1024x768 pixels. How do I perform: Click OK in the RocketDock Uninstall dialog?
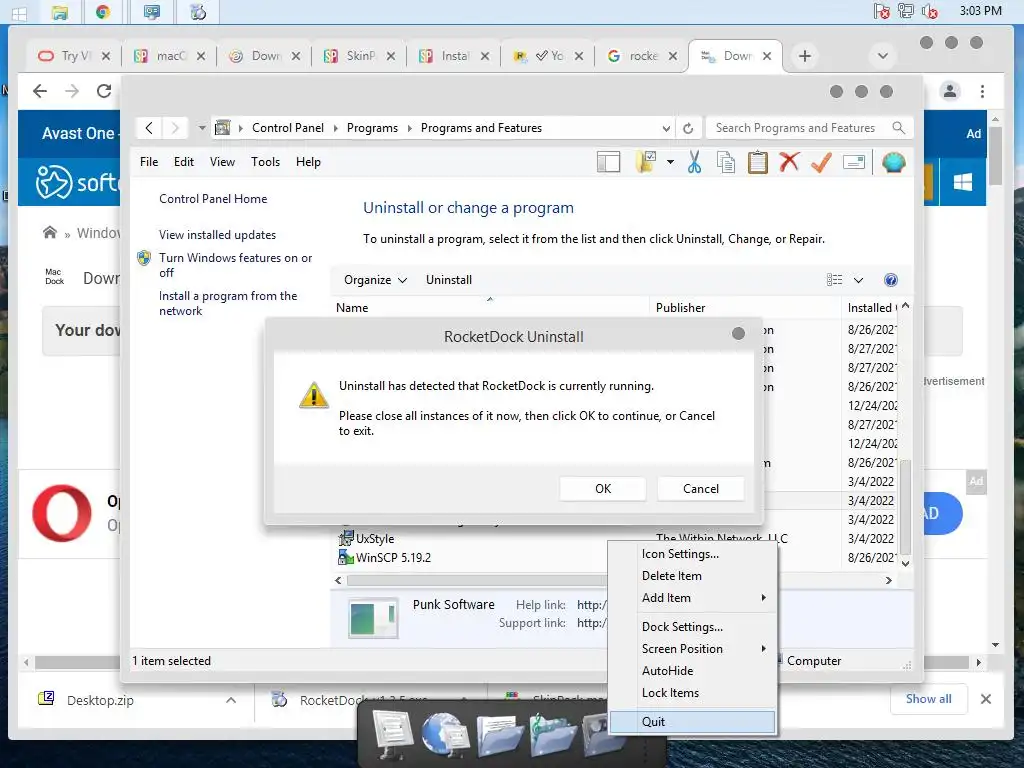pyautogui.click(x=603, y=488)
